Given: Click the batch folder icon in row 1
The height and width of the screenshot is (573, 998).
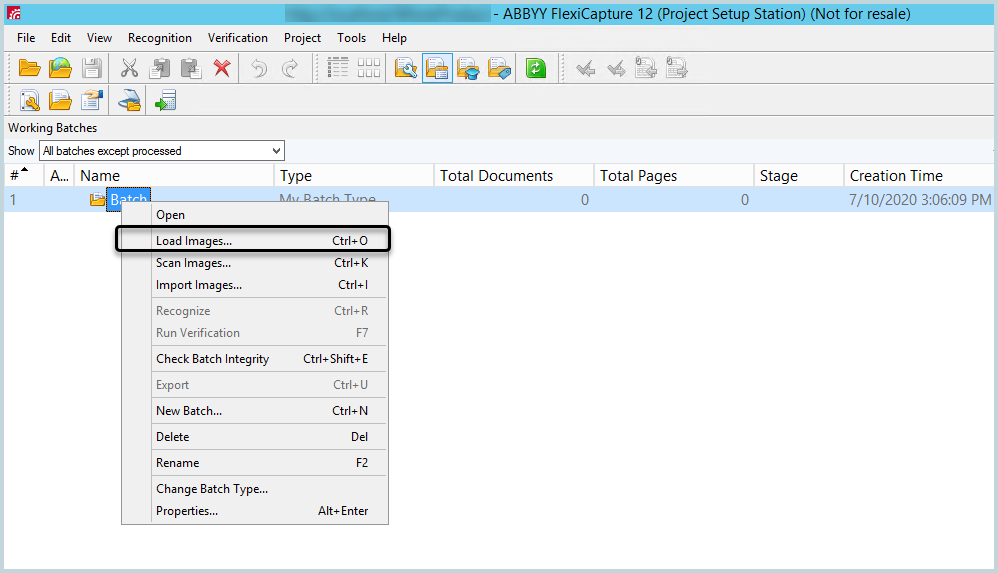Looking at the screenshot, I should point(97,200).
